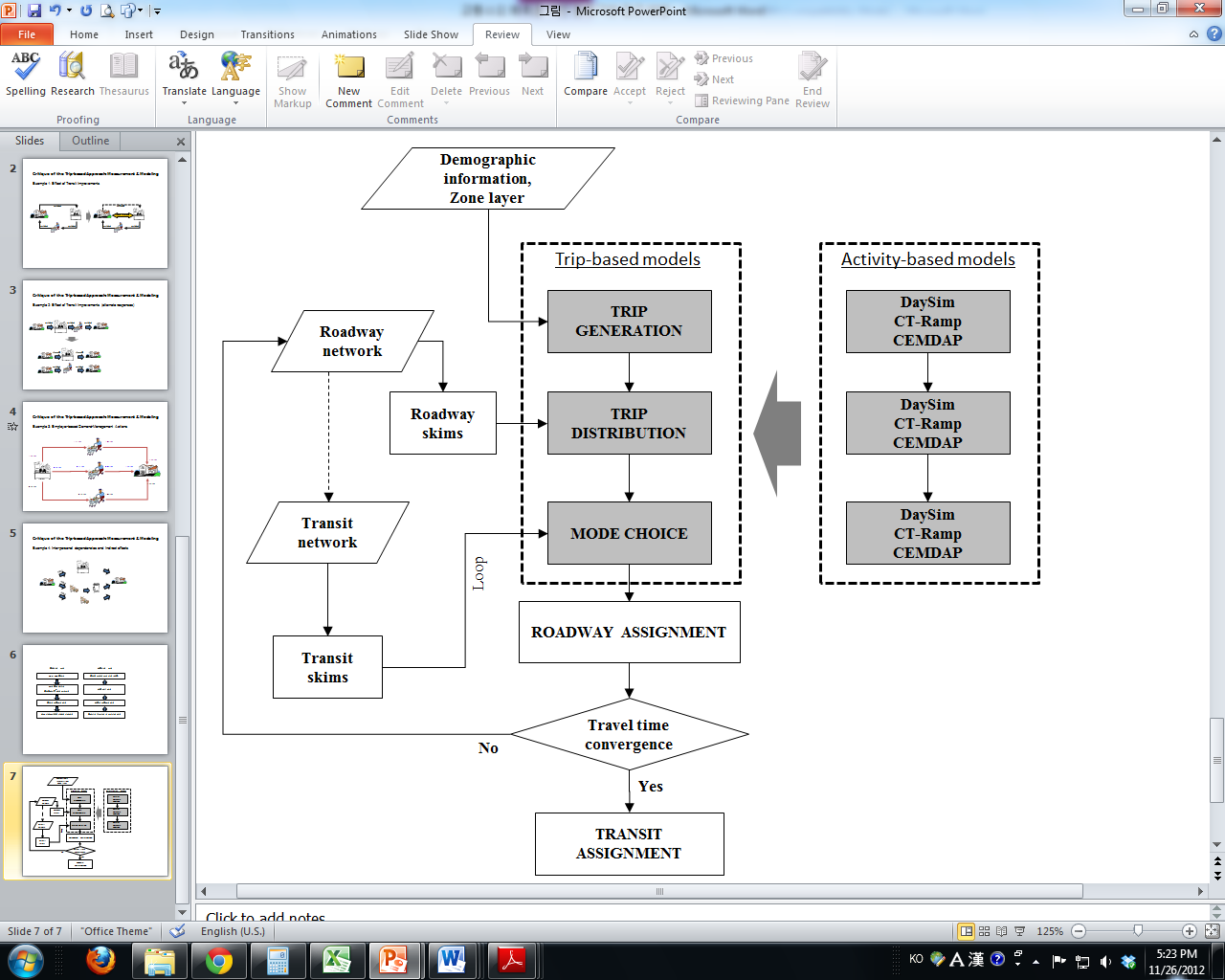Insert a New Comment
This screenshot has height=980, width=1225.
tap(348, 81)
